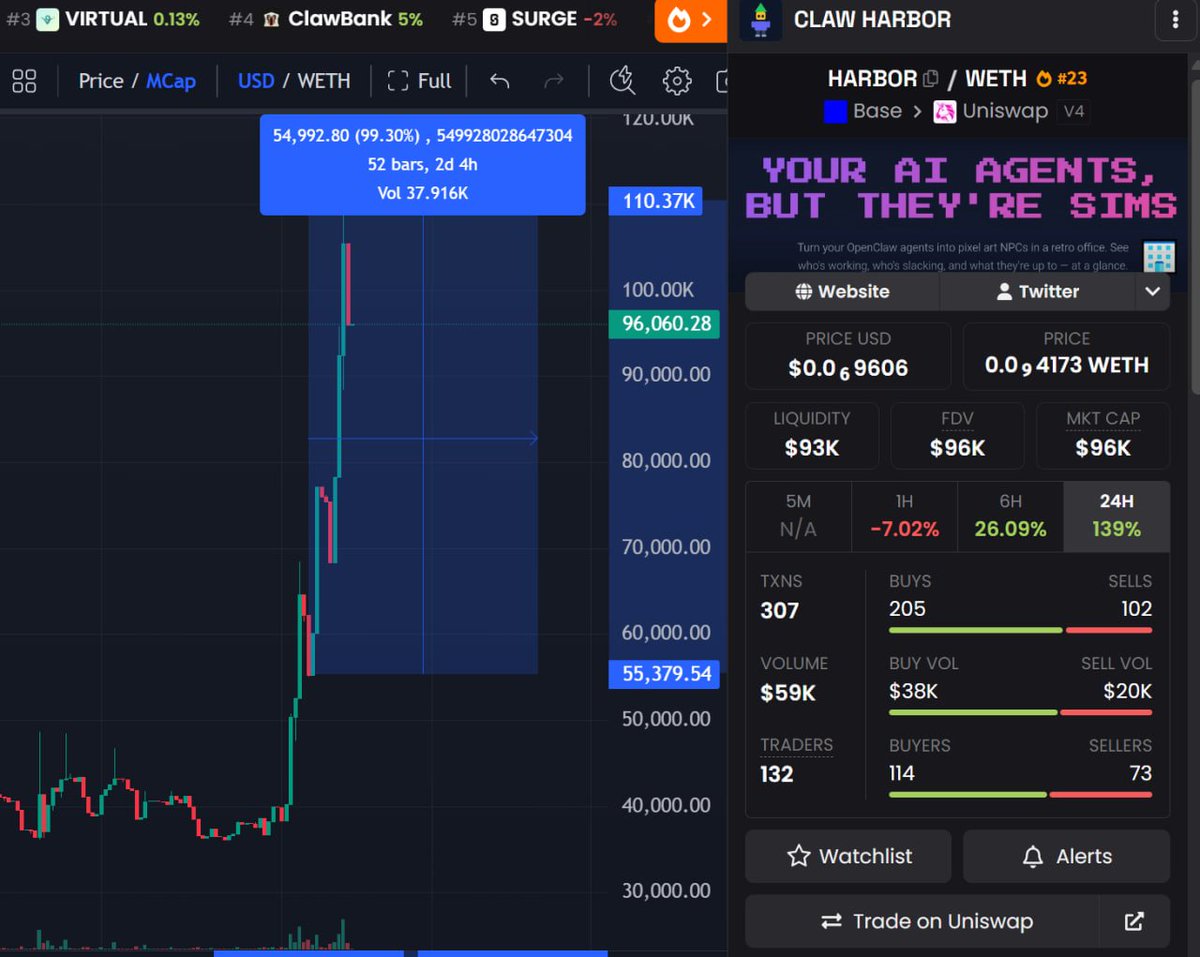This screenshot has width=1200, height=957.
Task: Open trending token #3 VIRTUAL
Action: point(103,19)
